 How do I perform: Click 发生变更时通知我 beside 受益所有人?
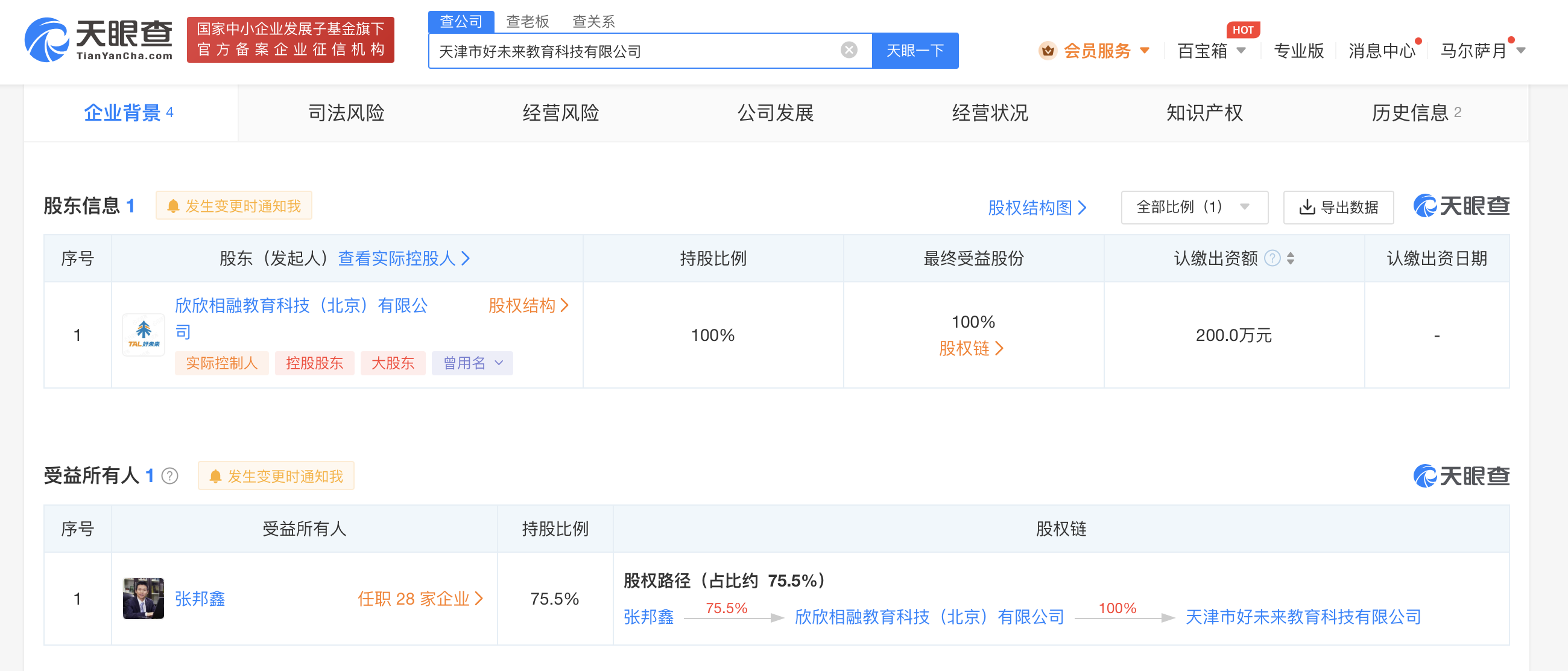click(276, 475)
